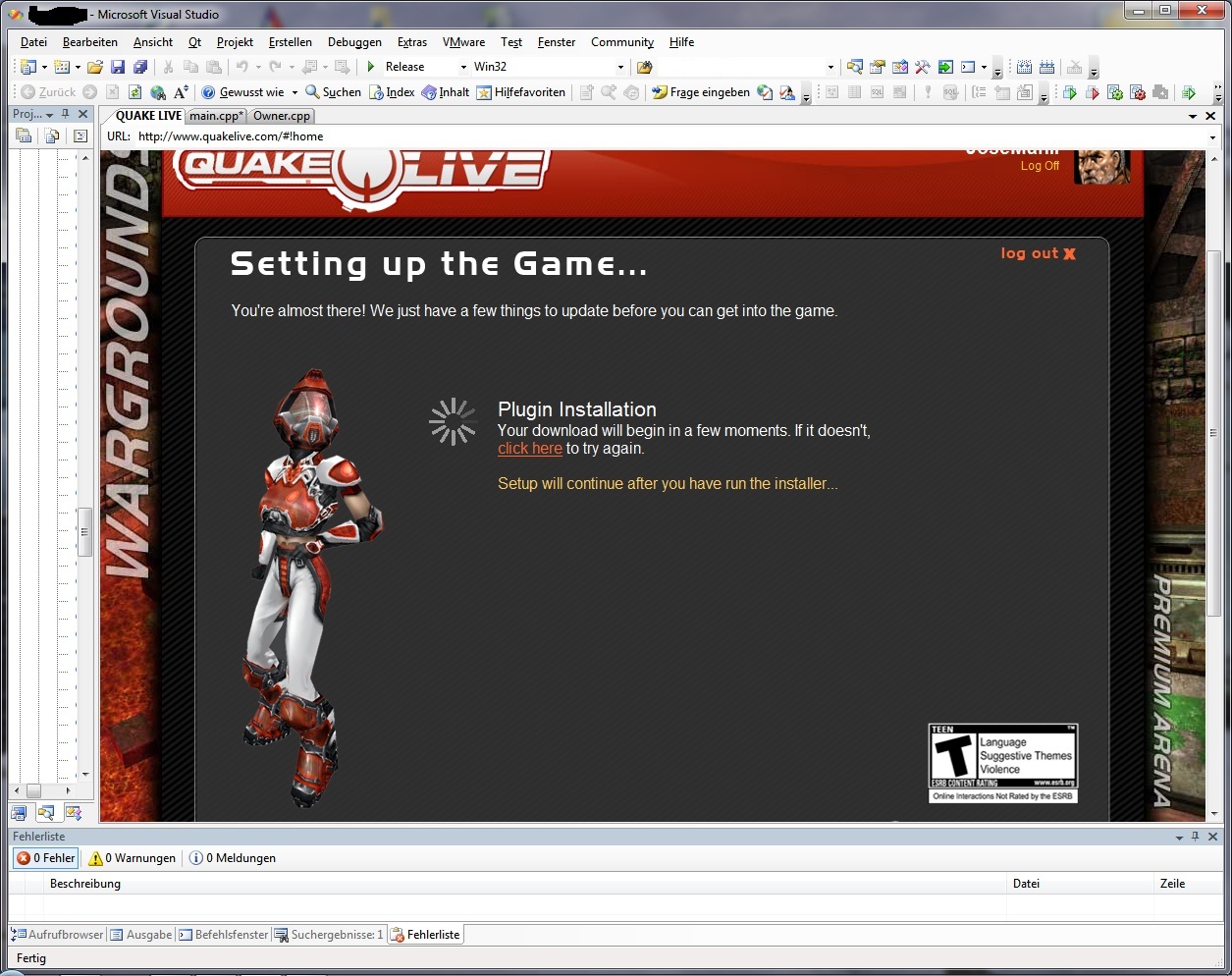Toggle the 0 Fehler filter
Viewport: 1232px width, 976px height.
[x=46, y=858]
